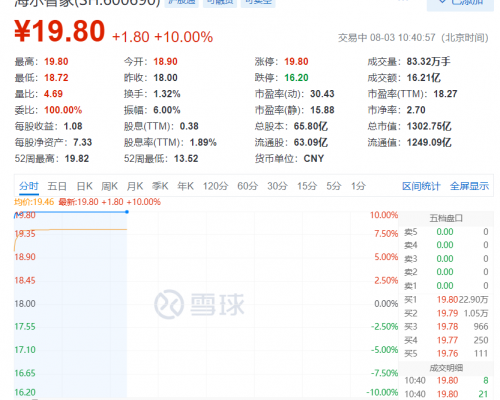Image resolution: width=500 pixels, height=400 pixels.
Task: Switch to the 五日 five-day chart tab
Action: [x=57, y=186]
